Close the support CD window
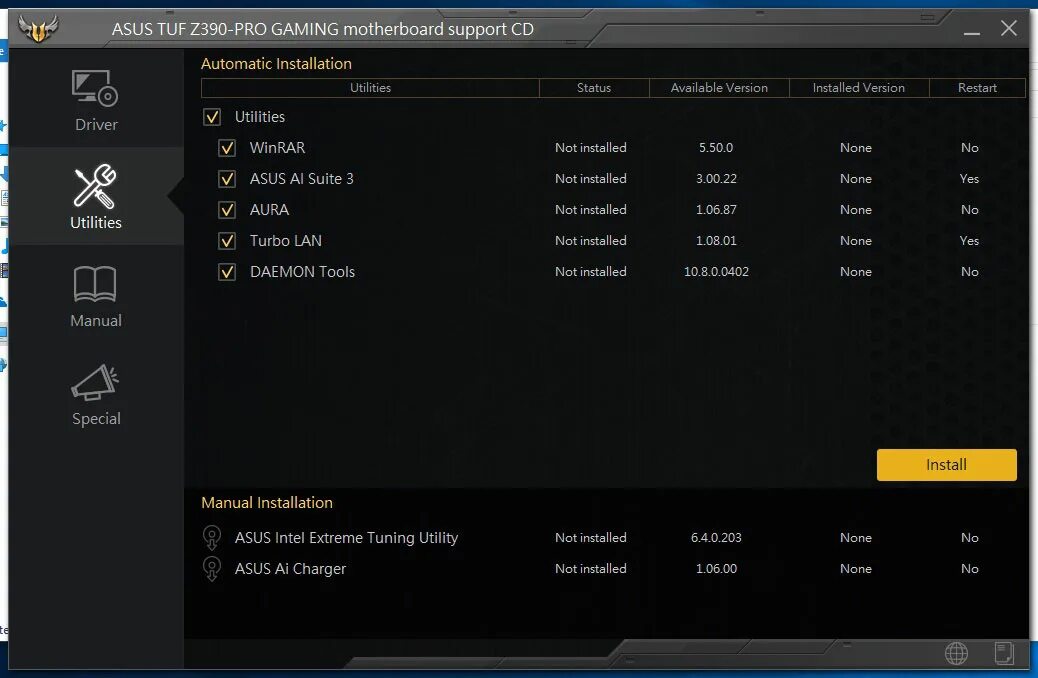 pos(1009,28)
